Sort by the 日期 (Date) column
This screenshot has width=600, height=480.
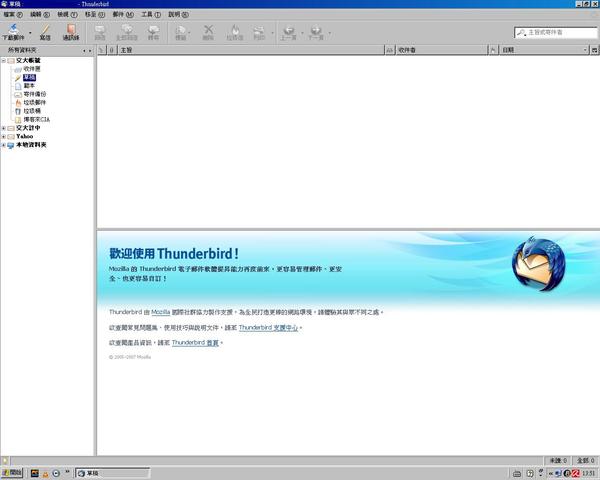tap(544, 50)
